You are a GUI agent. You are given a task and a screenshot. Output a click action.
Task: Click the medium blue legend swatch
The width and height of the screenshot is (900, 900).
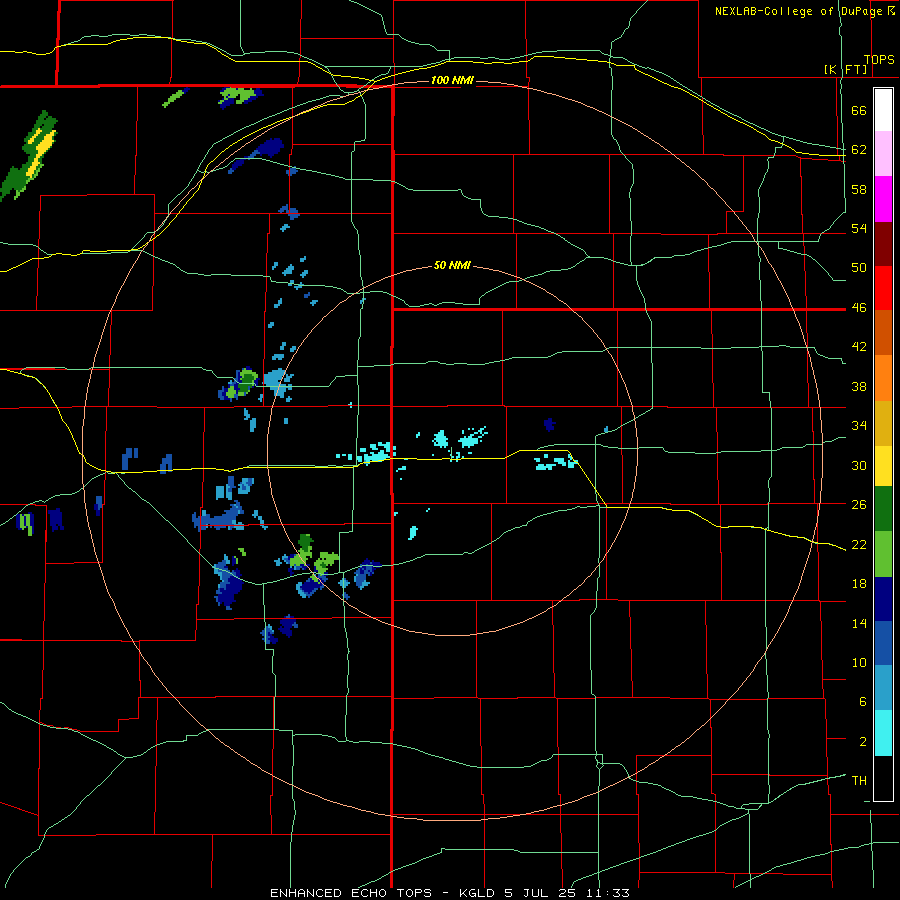coord(883,643)
